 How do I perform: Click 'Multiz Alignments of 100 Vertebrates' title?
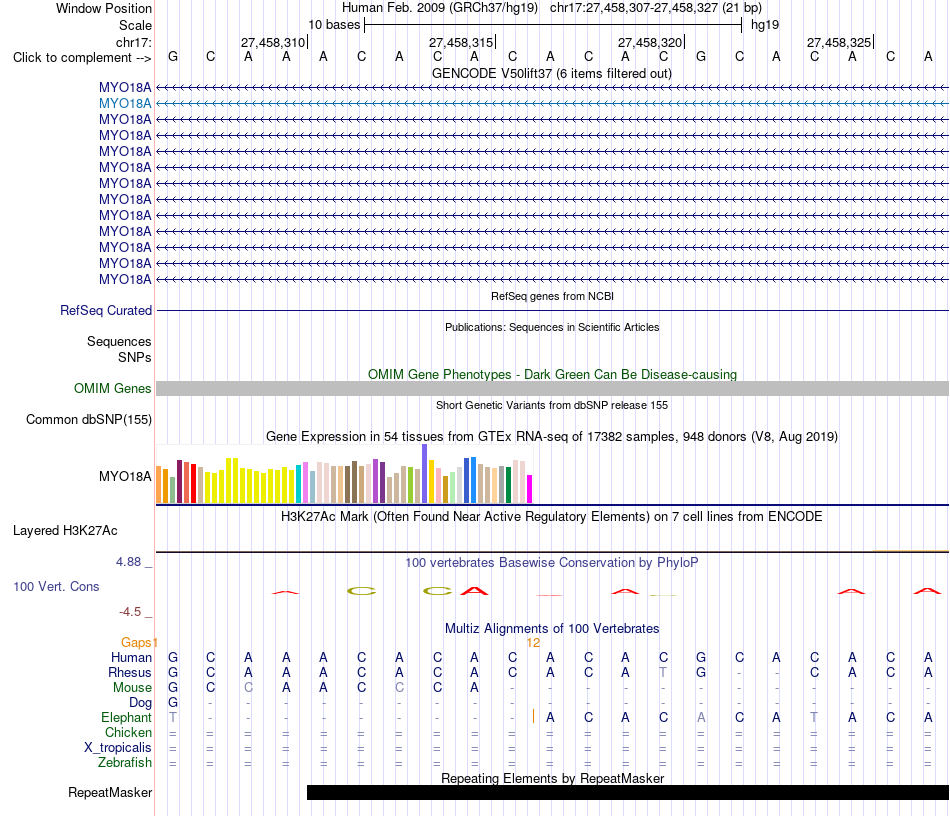552,628
